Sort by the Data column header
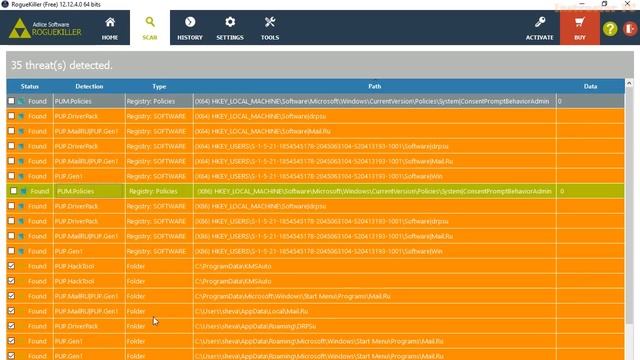 click(590, 87)
